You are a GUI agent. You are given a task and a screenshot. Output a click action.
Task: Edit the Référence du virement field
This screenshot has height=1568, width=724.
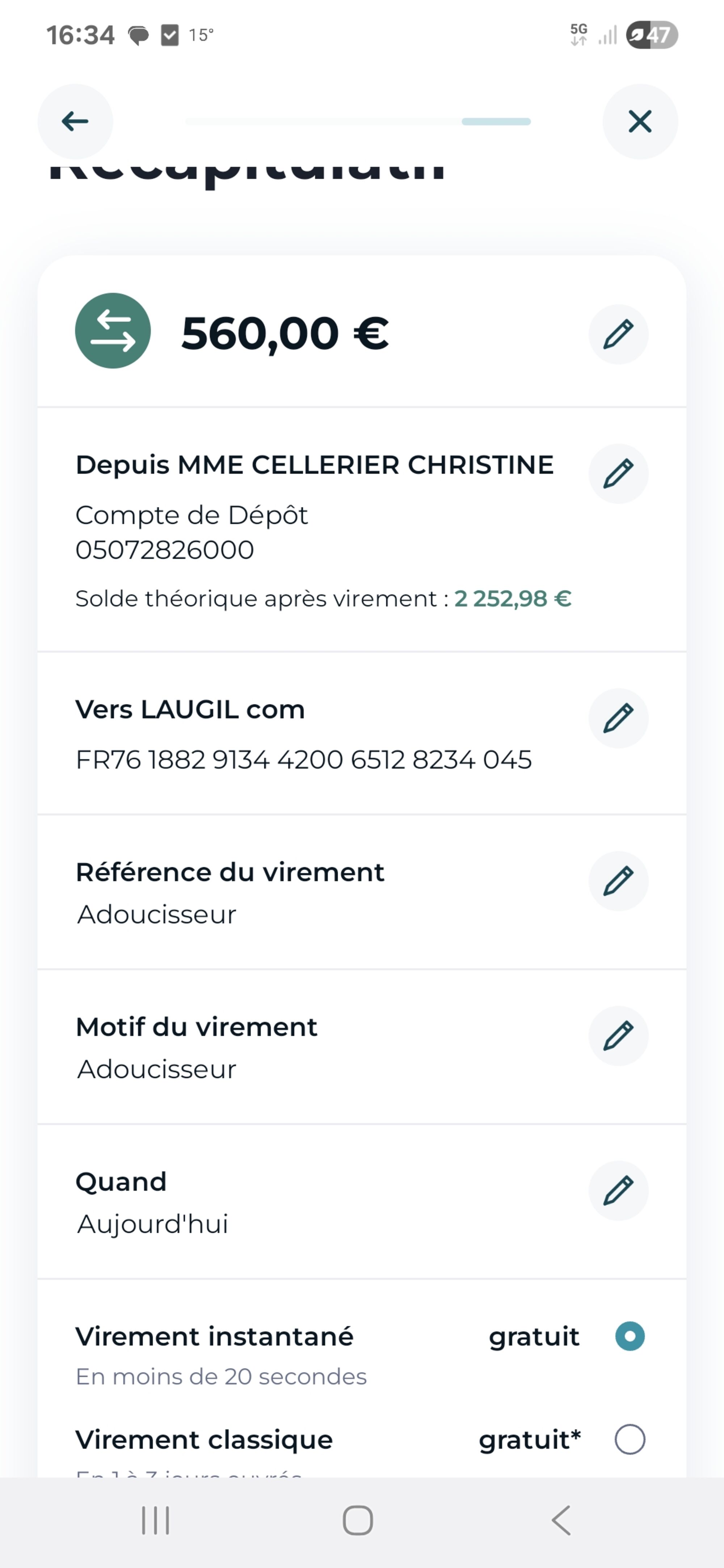(618, 881)
